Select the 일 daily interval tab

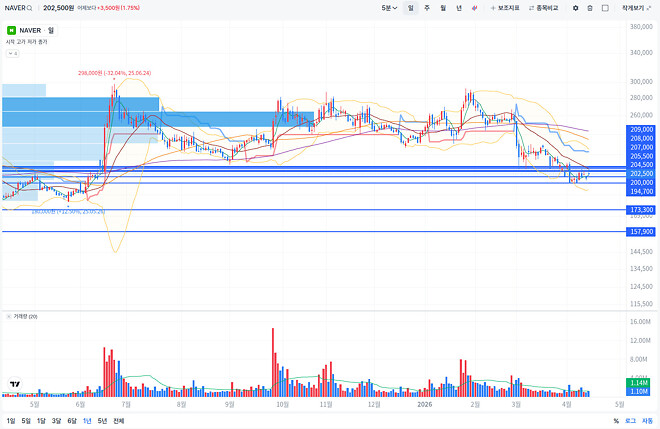coord(410,8)
